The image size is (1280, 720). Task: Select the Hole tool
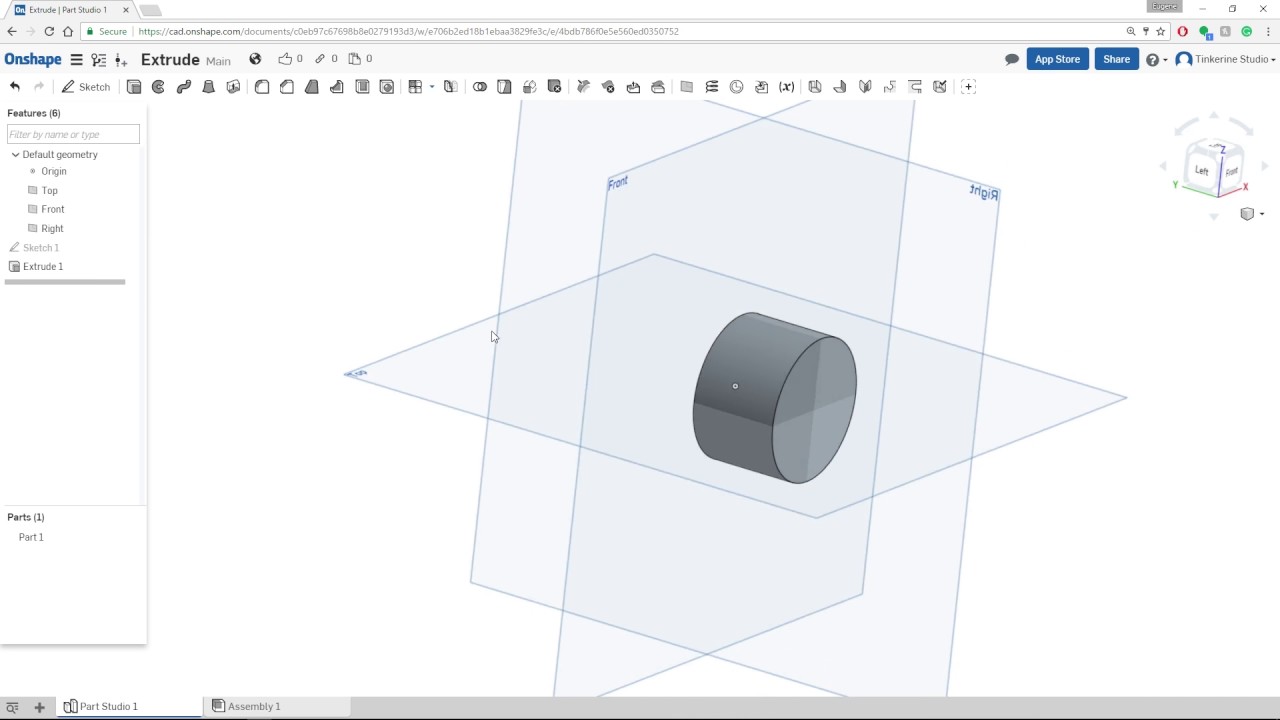387,87
